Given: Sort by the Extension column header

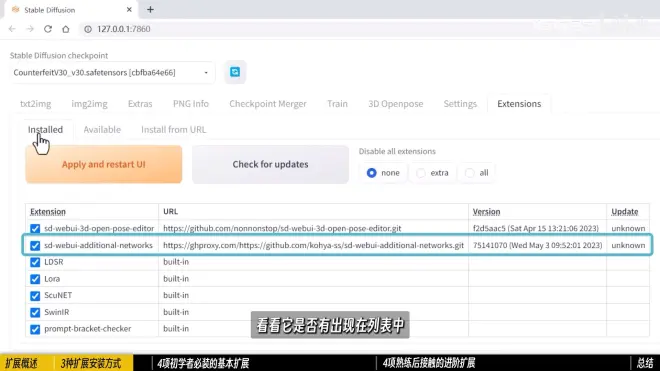Looking at the screenshot, I should [48, 211].
